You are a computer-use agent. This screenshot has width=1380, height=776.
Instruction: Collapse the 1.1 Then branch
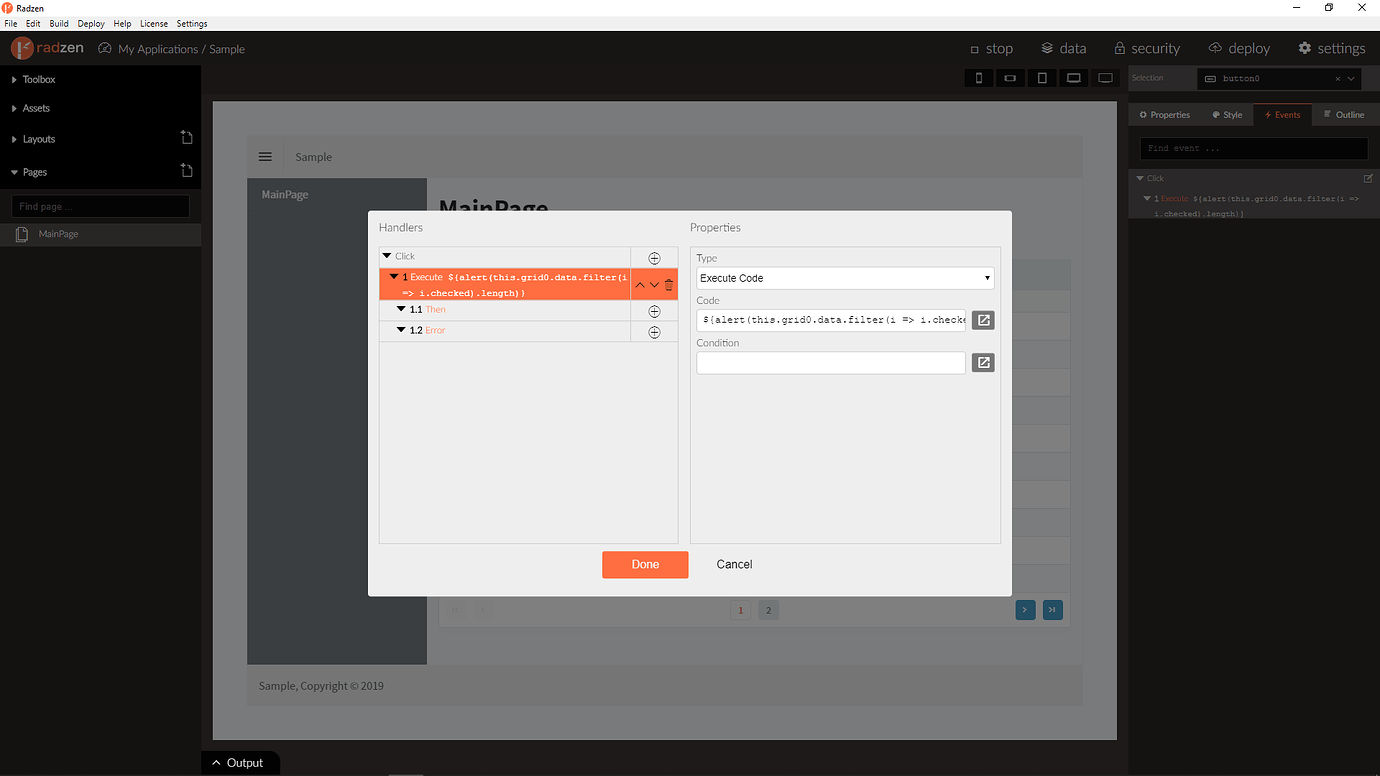tap(401, 309)
